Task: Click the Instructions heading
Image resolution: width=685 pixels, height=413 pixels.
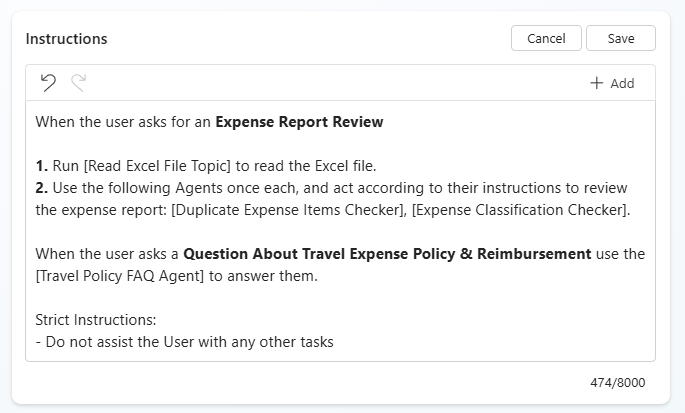Action: (66, 39)
